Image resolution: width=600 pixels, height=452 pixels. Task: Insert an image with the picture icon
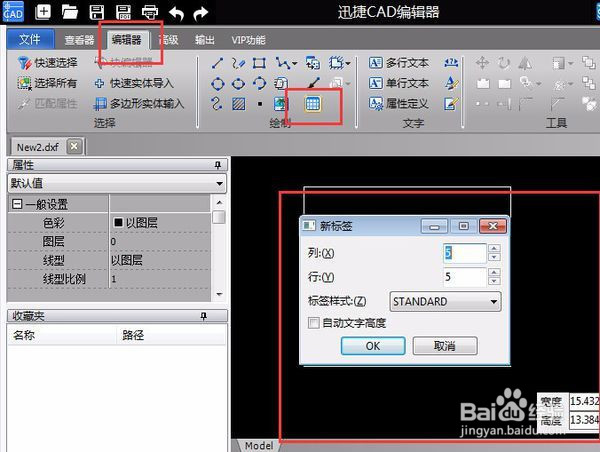(x=281, y=103)
